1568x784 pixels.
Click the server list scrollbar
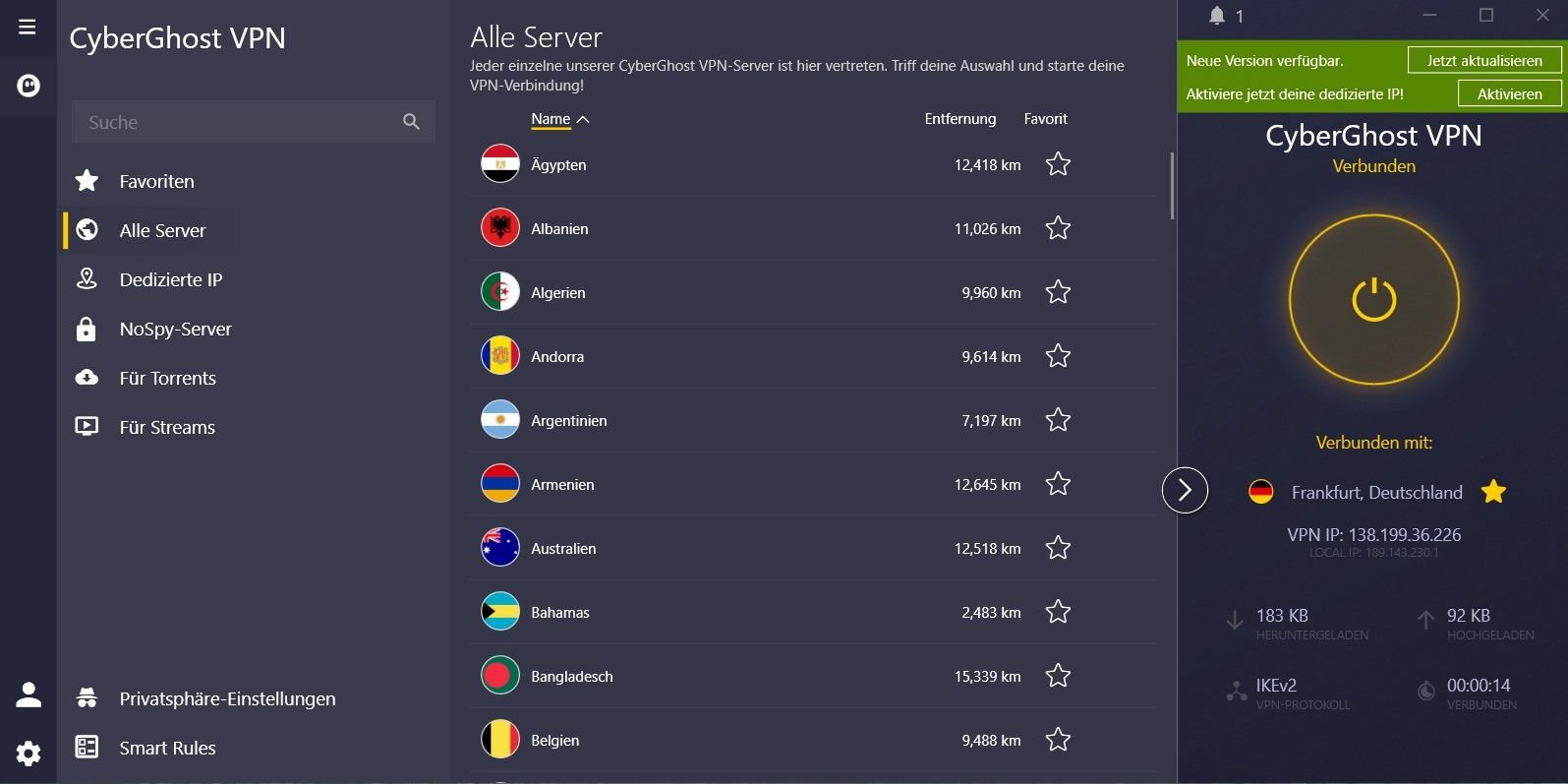click(1172, 185)
